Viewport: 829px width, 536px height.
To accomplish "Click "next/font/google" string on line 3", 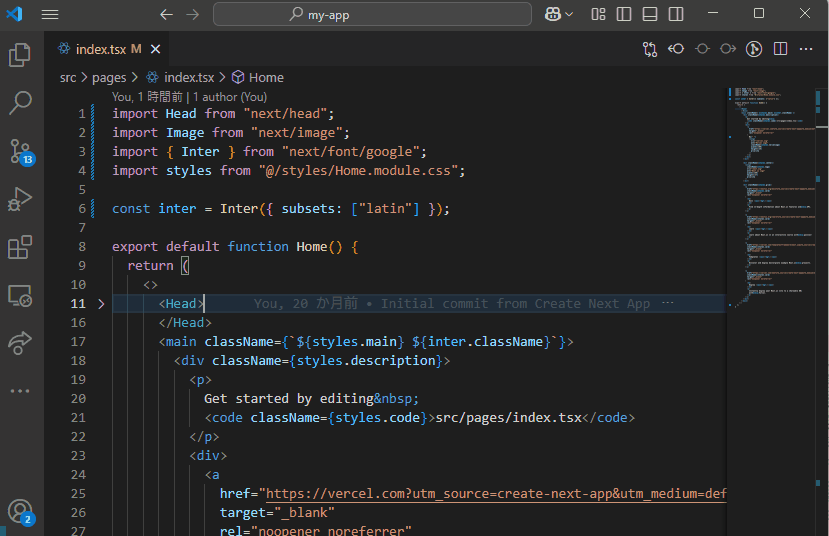I will [351, 152].
